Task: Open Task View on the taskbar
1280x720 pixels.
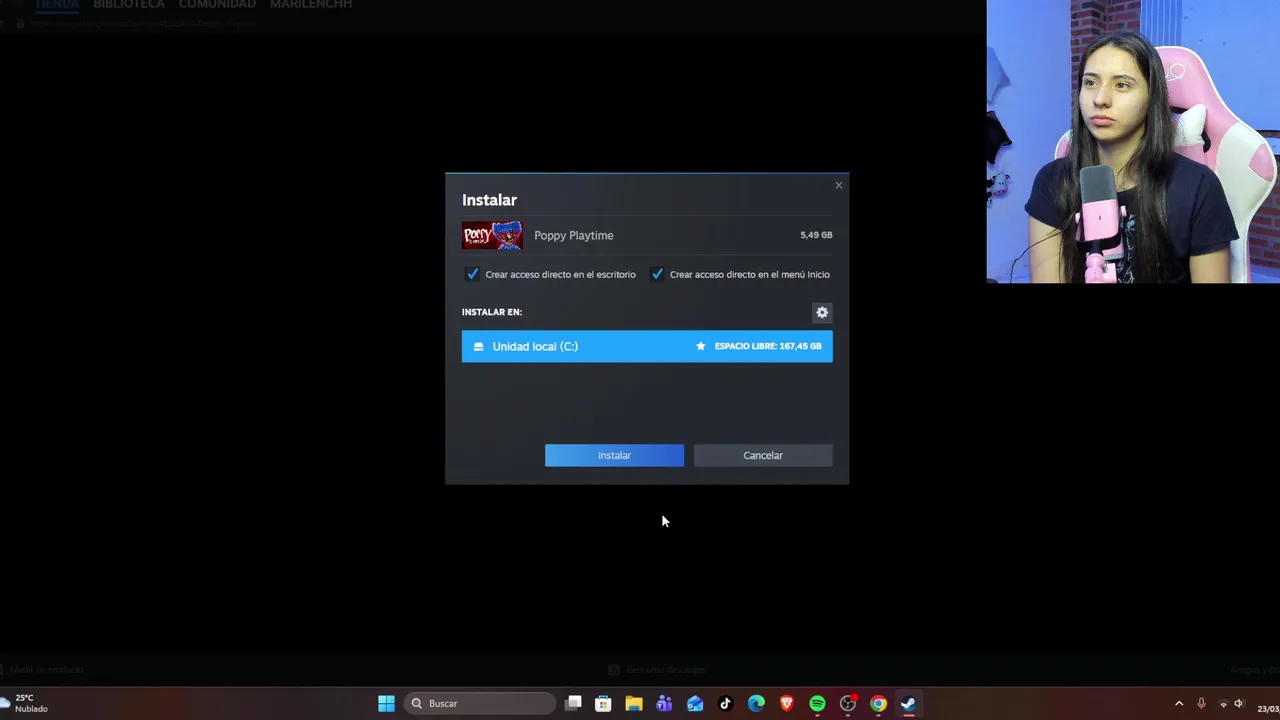Action: pos(573,704)
